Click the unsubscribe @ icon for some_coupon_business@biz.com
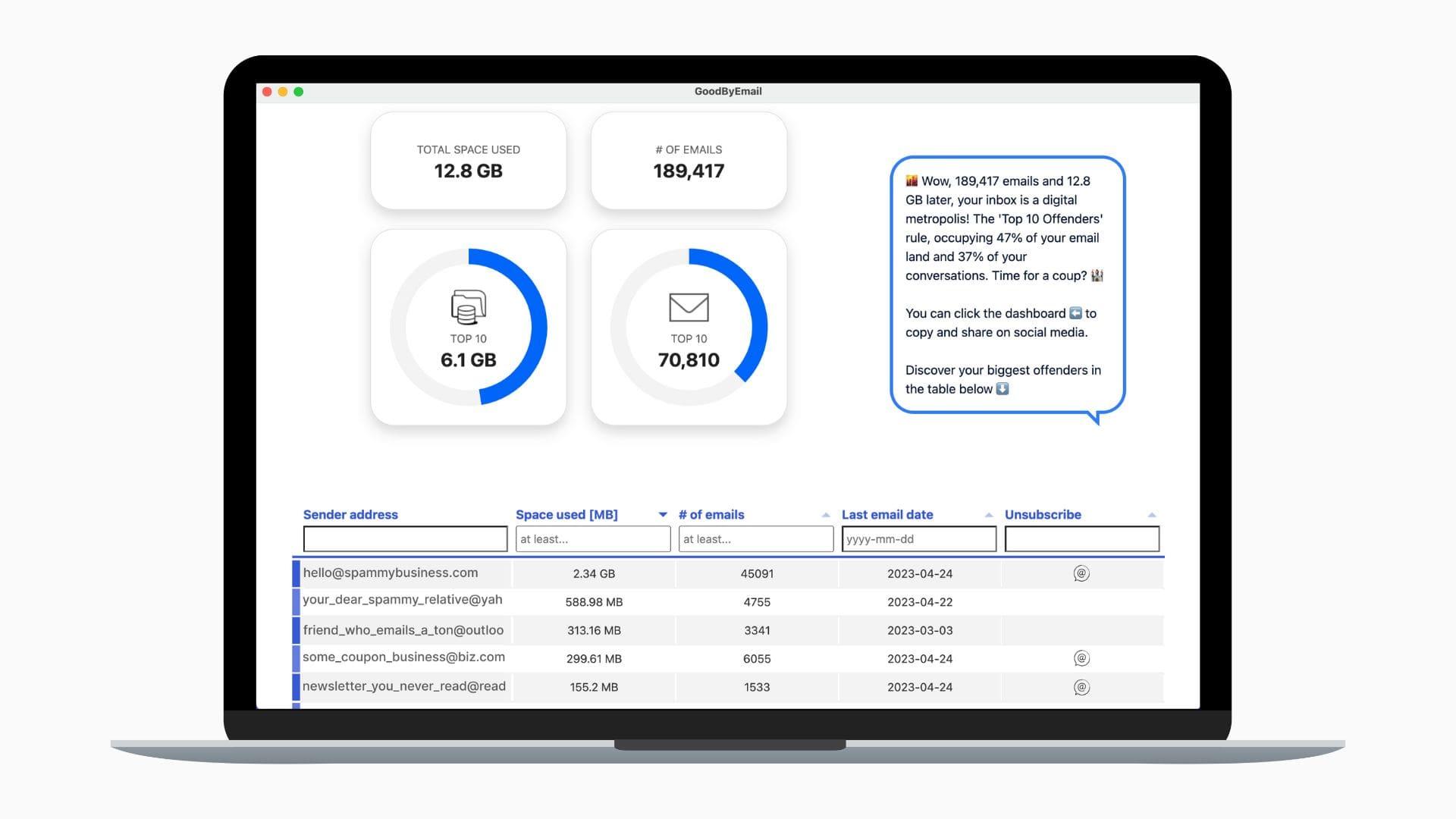1456x819 pixels. tap(1081, 657)
